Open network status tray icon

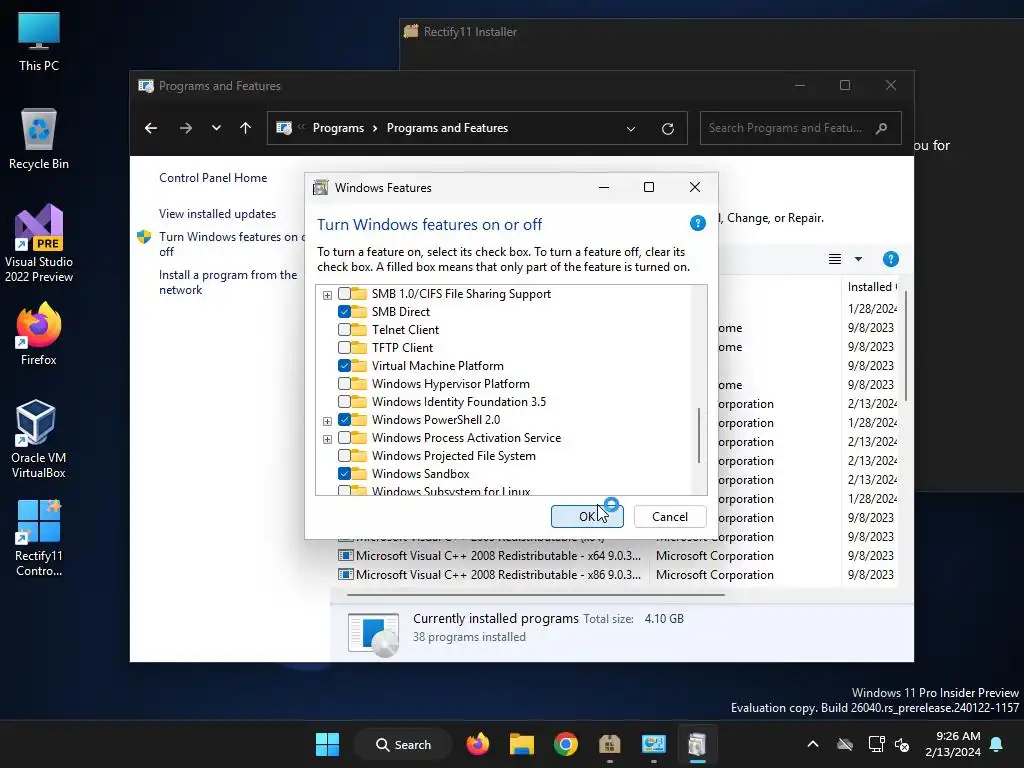[876, 744]
